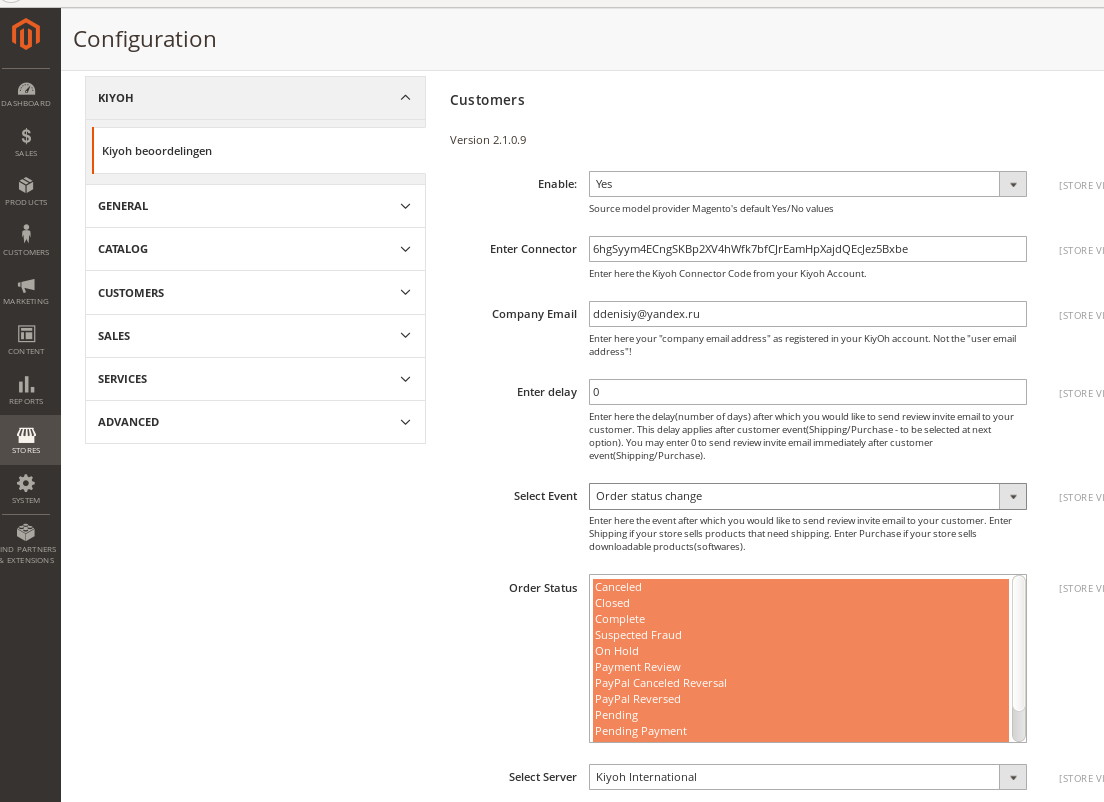The height and width of the screenshot is (802, 1104).
Task: Click the Configuration page title
Action: (145, 39)
